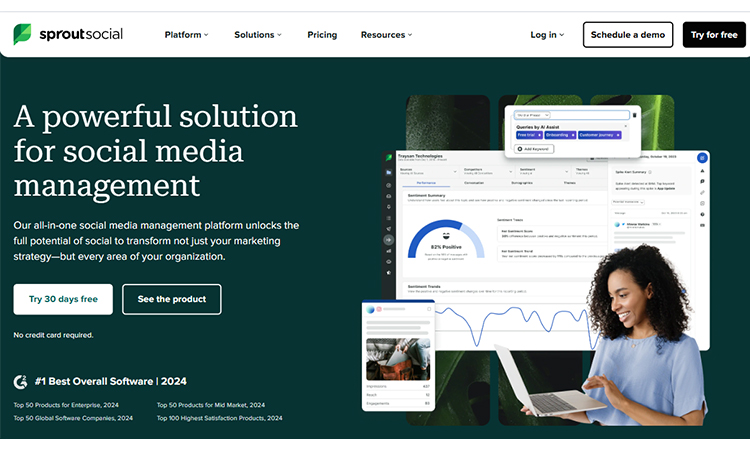Click the speaker icon at sidebar bottom

tap(389, 273)
